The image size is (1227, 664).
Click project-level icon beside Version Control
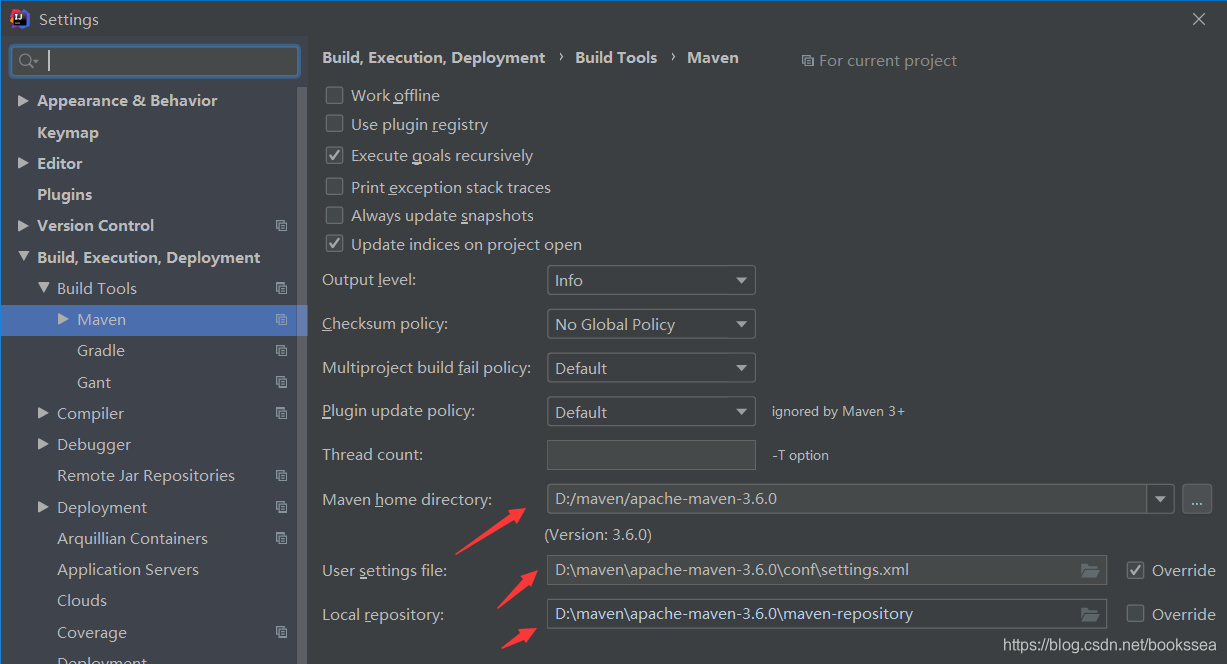[x=281, y=226]
